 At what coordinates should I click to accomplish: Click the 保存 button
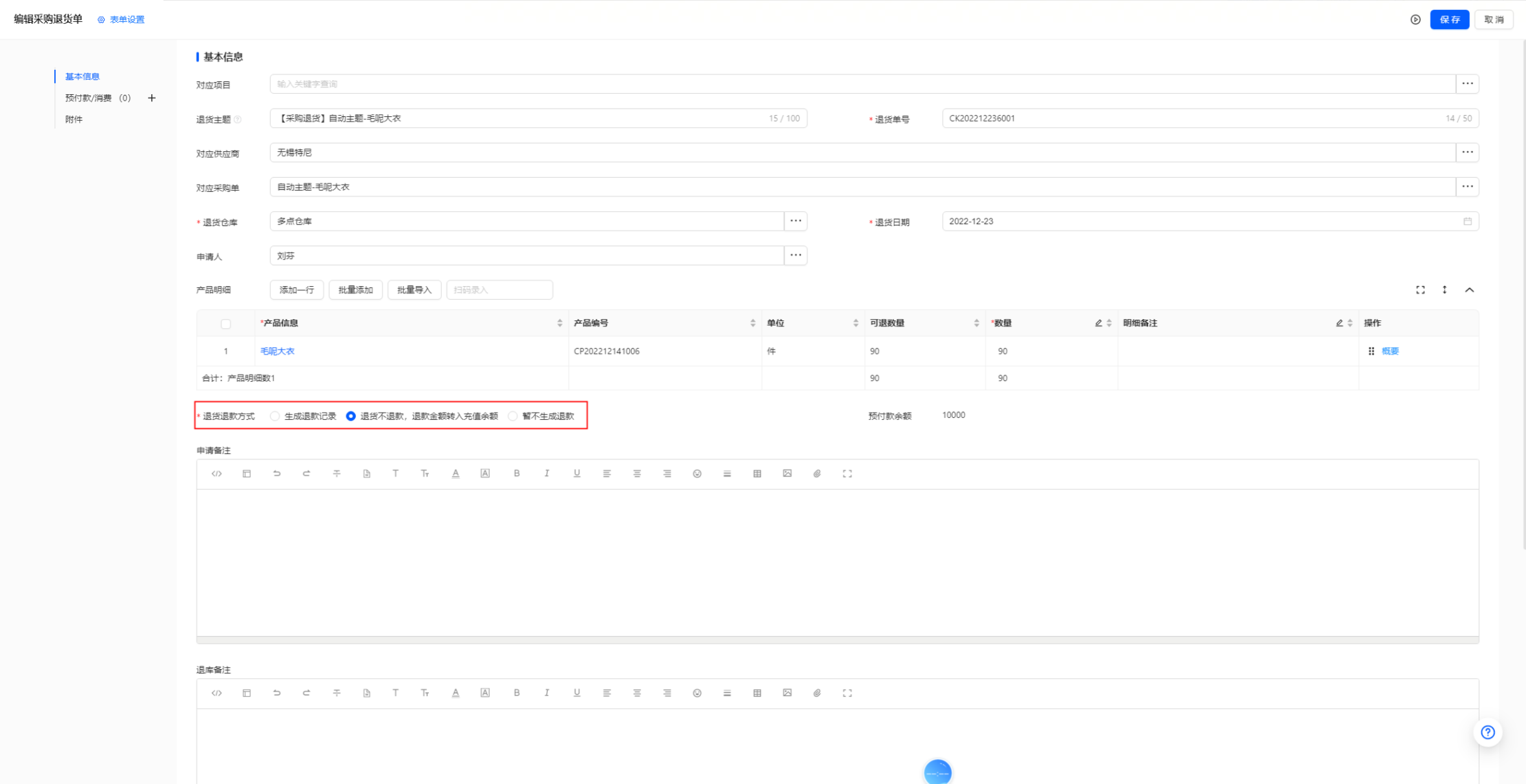tap(1449, 19)
